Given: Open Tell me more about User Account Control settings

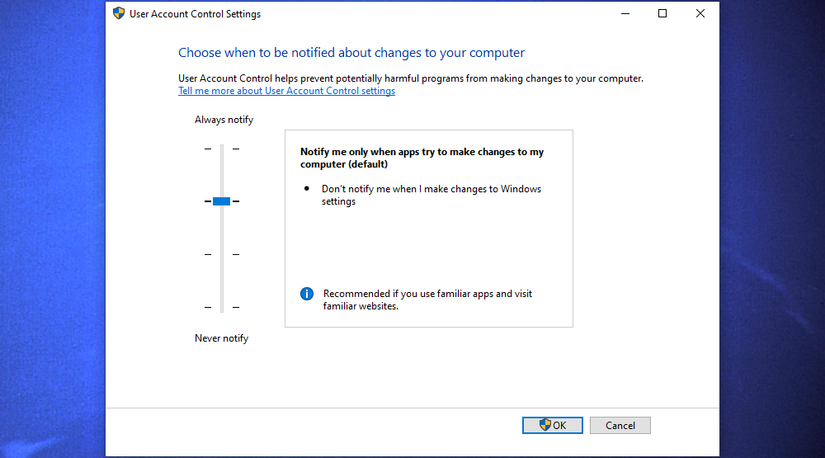Looking at the screenshot, I should coord(286,91).
